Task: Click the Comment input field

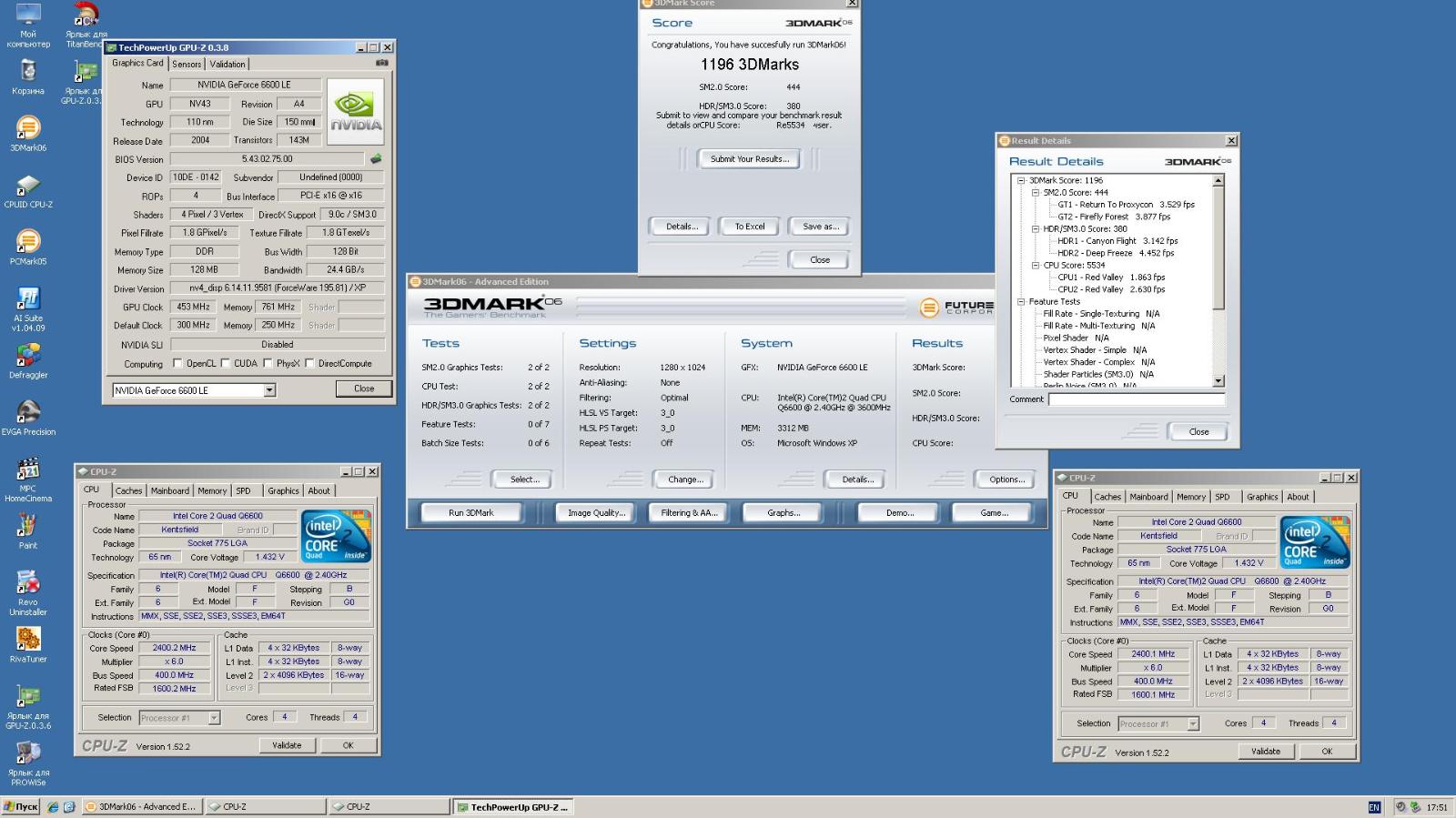Action: 1137,399
